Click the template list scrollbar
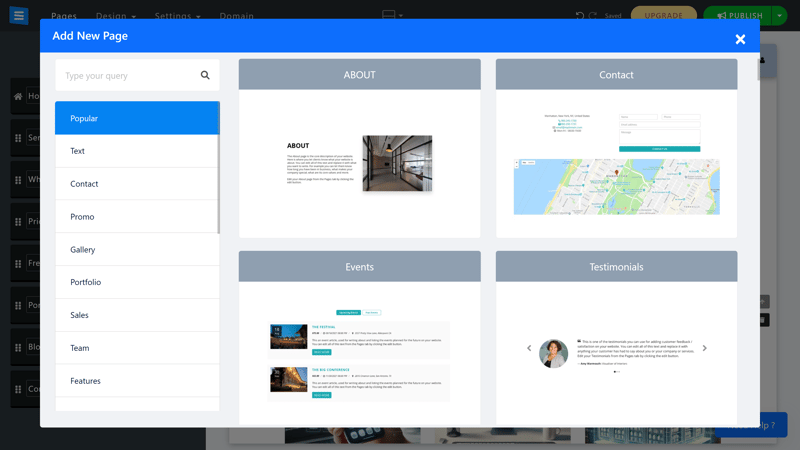This screenshot has width=800, height=450. [x=758, y=69]
